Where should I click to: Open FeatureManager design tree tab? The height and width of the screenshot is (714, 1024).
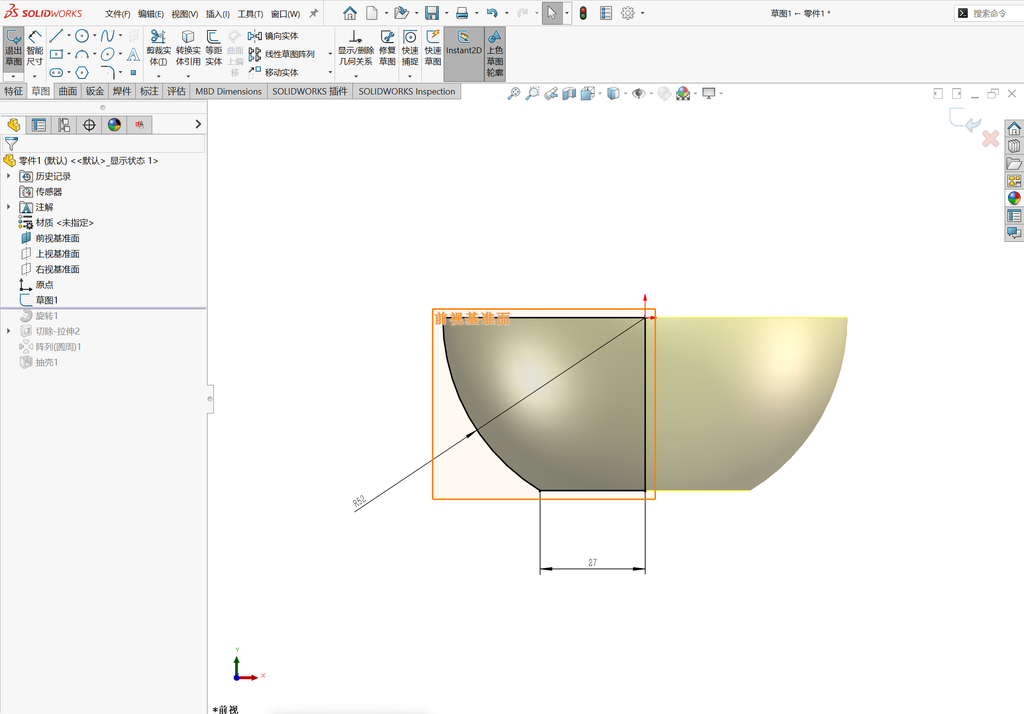click(x=13, y=125)
